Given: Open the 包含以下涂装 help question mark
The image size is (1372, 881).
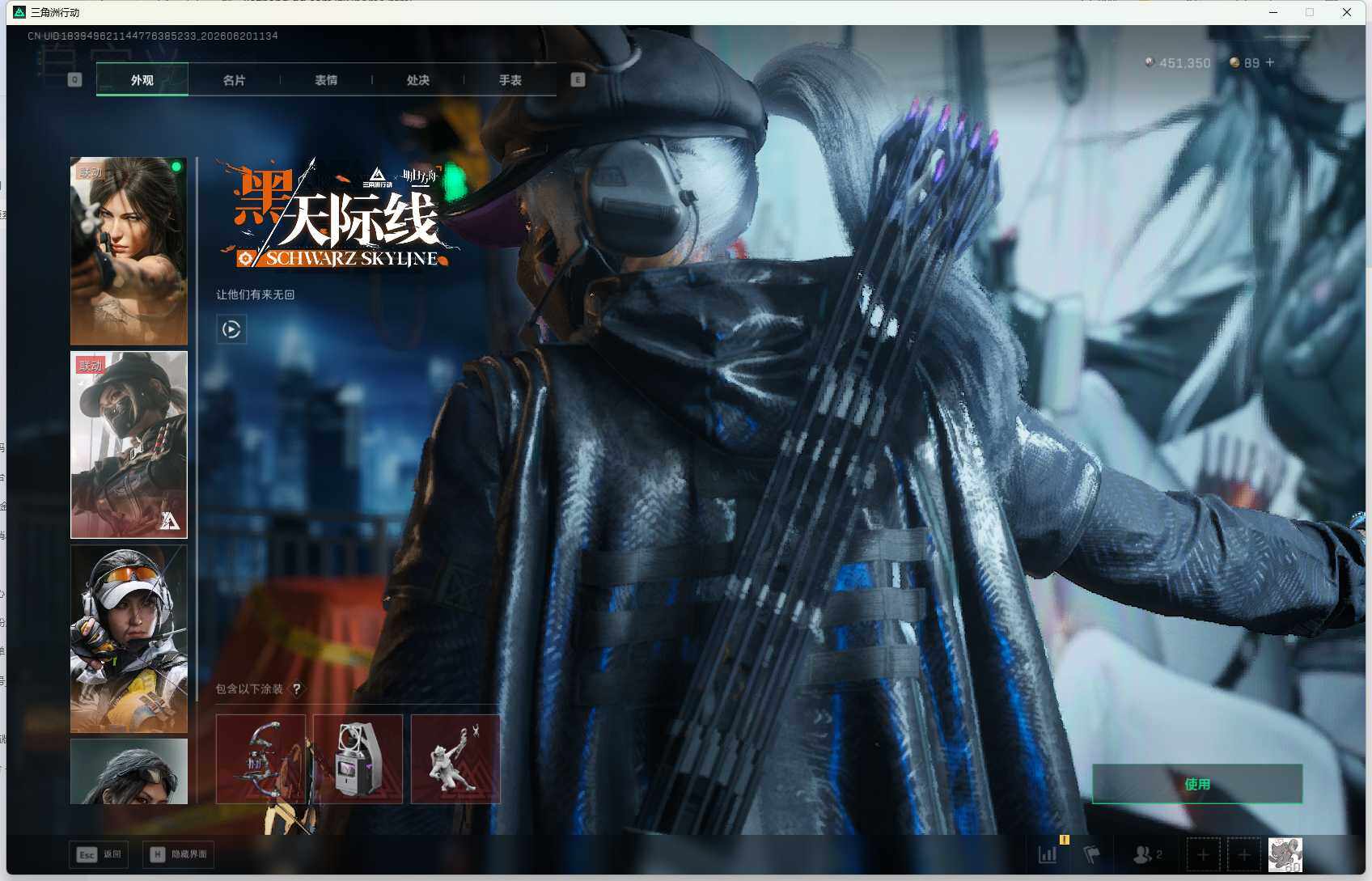Looking at the screenshot, I should pos(297,689).
